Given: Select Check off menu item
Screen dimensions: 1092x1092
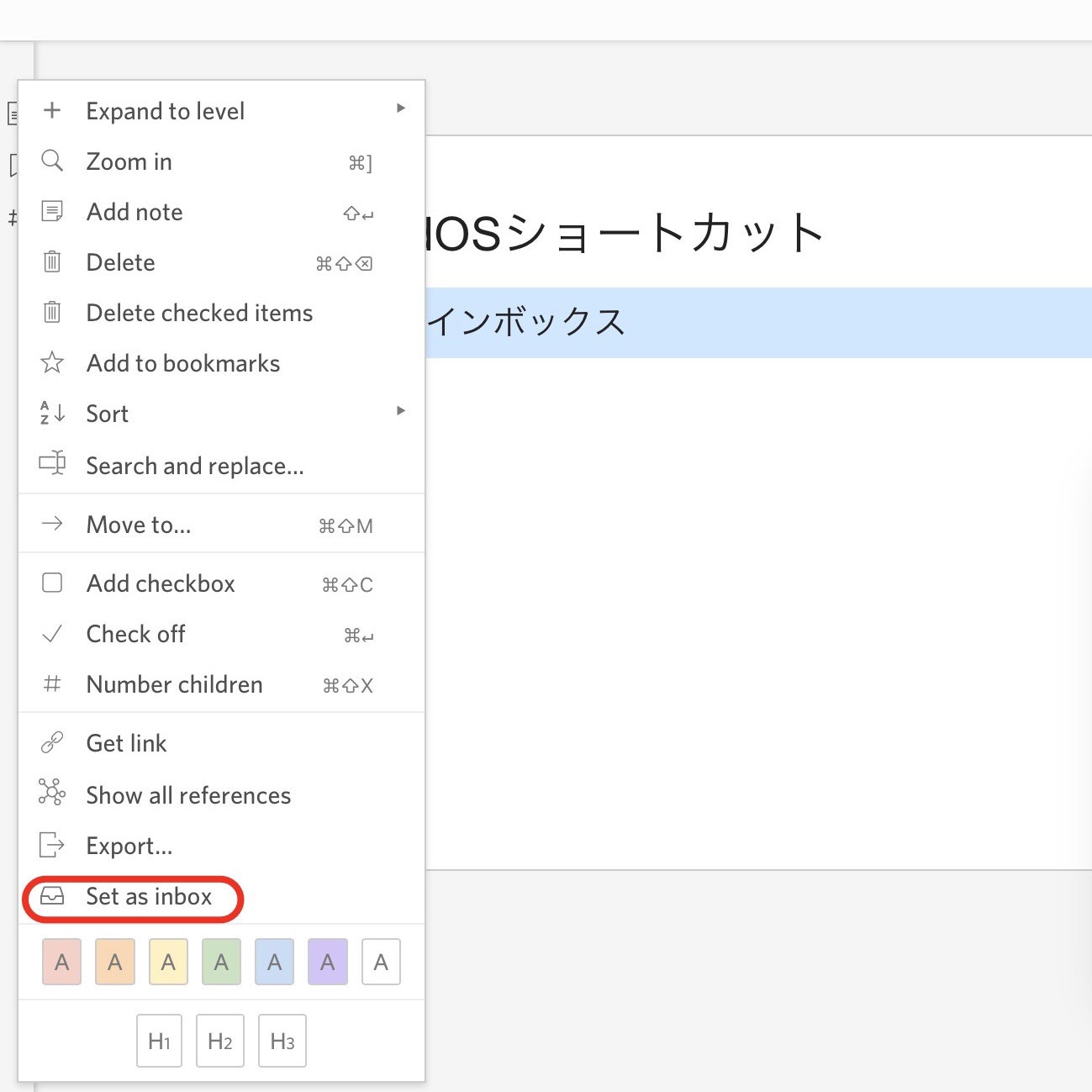Looking at the screenshot, I should [x=222, y=634].
